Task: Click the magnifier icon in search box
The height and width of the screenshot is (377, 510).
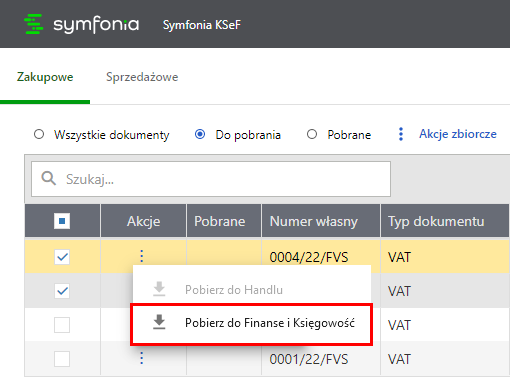Action: [49, 179]
